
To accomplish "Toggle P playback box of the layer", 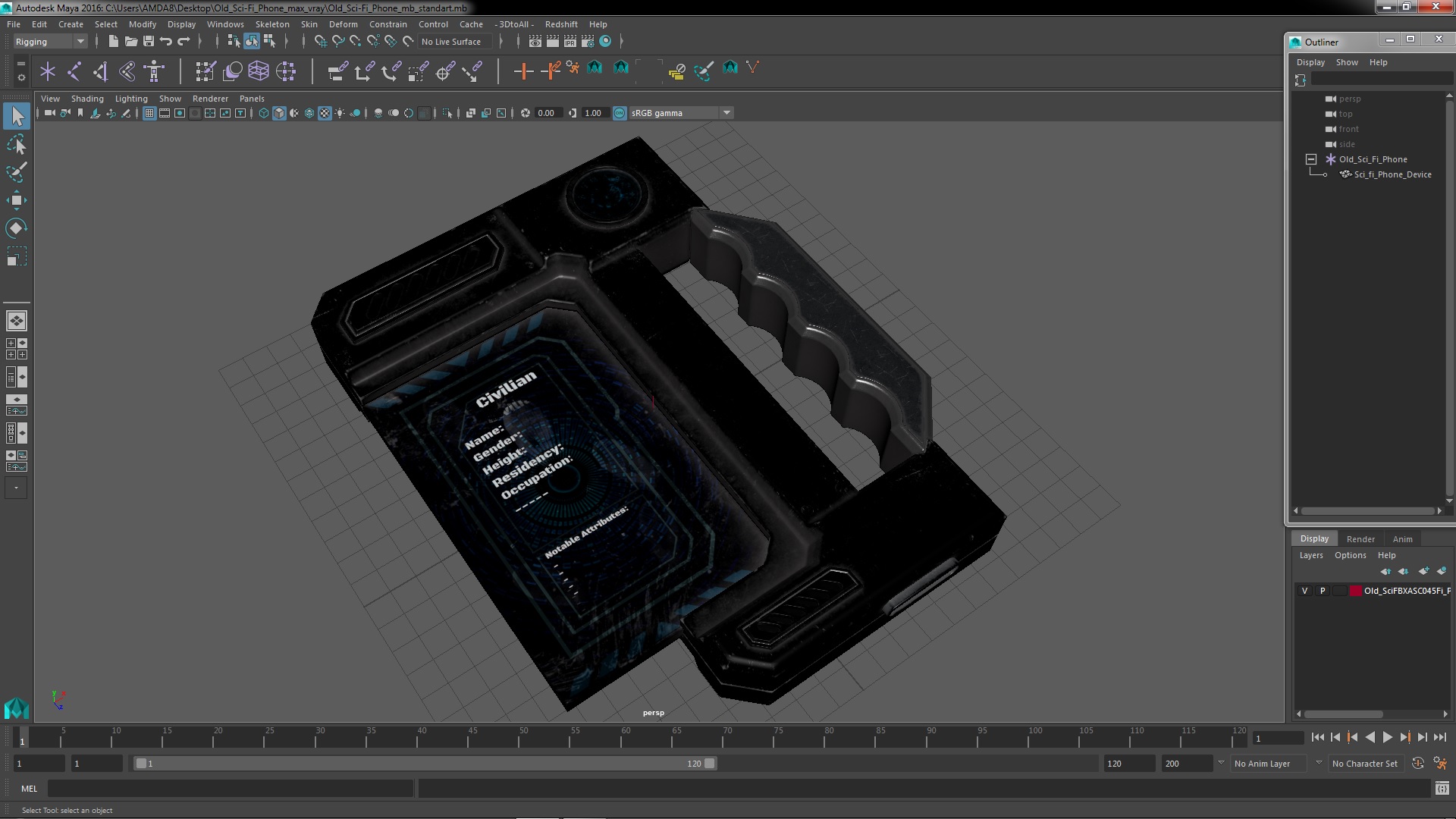I will (x=1323, y=591).
